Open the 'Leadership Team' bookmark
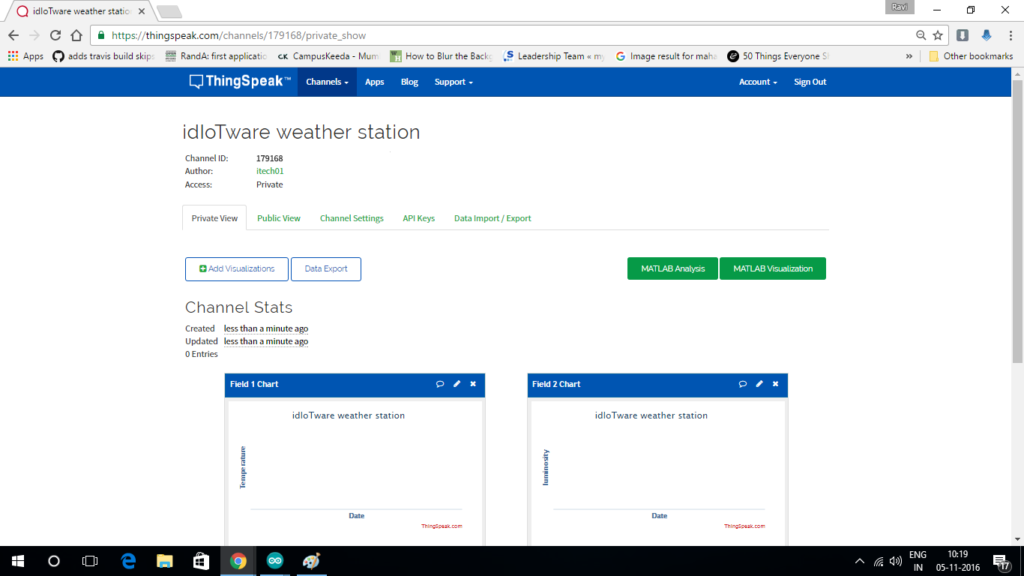This screenshot has height=576, width=1024. click(x=554, y=56)
